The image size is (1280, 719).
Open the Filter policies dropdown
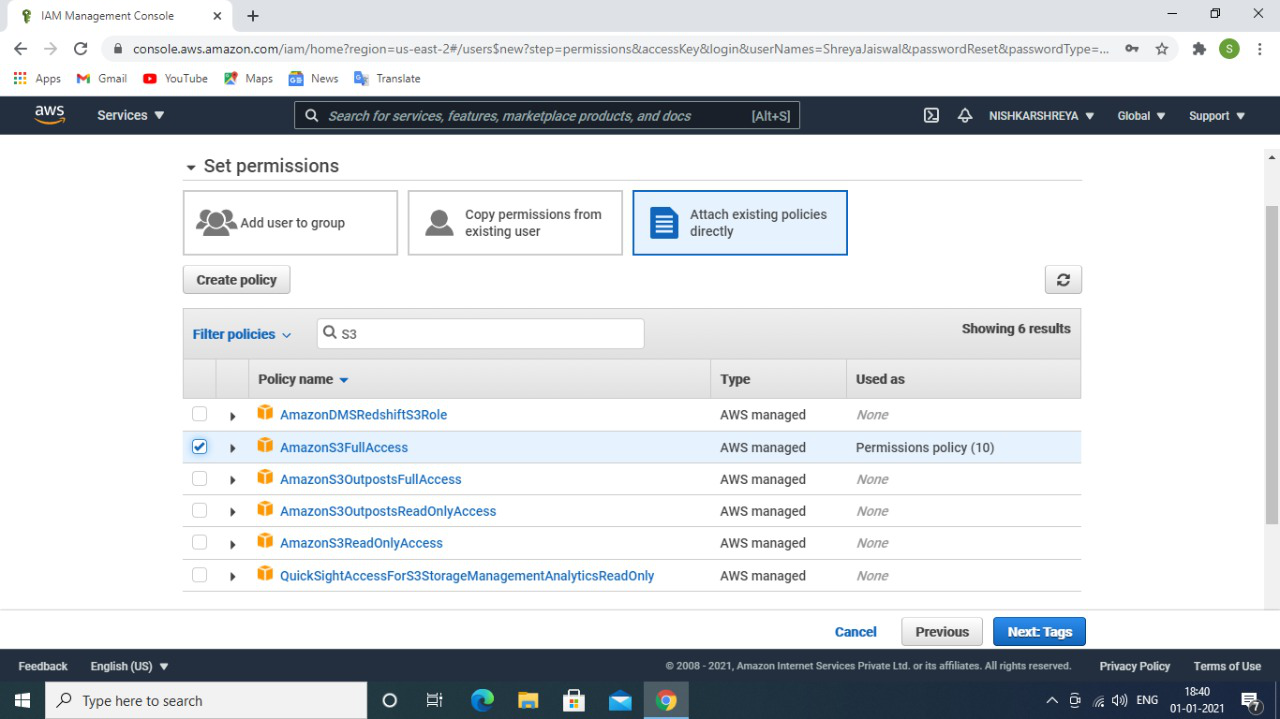pyautogui.click(x=242, y=334)
